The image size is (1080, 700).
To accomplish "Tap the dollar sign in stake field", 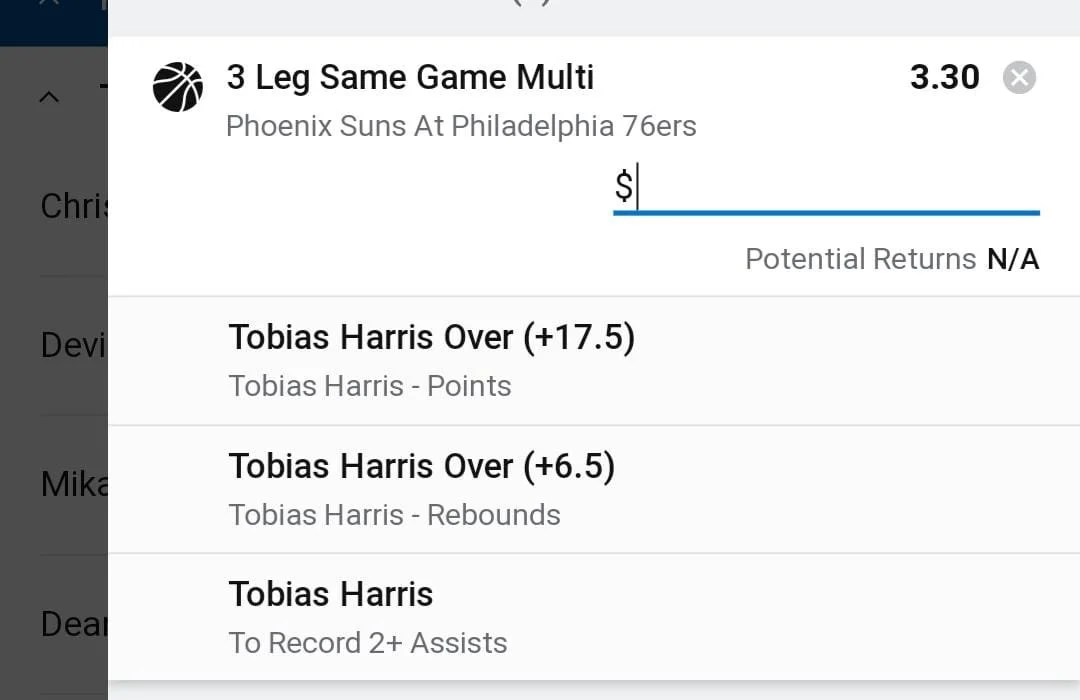I will coord(623,187).
